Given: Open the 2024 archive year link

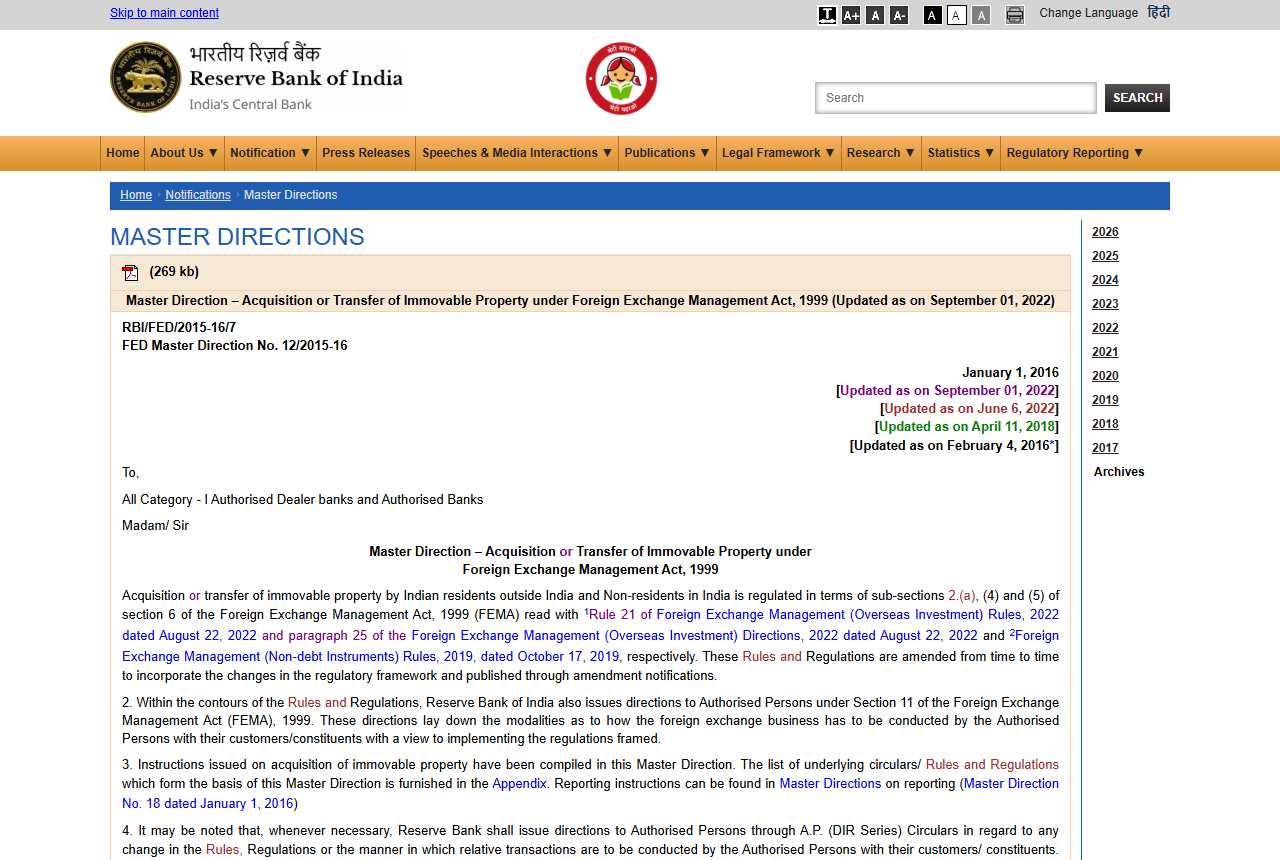Looking at the screenshot, I should pyautogui.click(x=1105, y=280).
